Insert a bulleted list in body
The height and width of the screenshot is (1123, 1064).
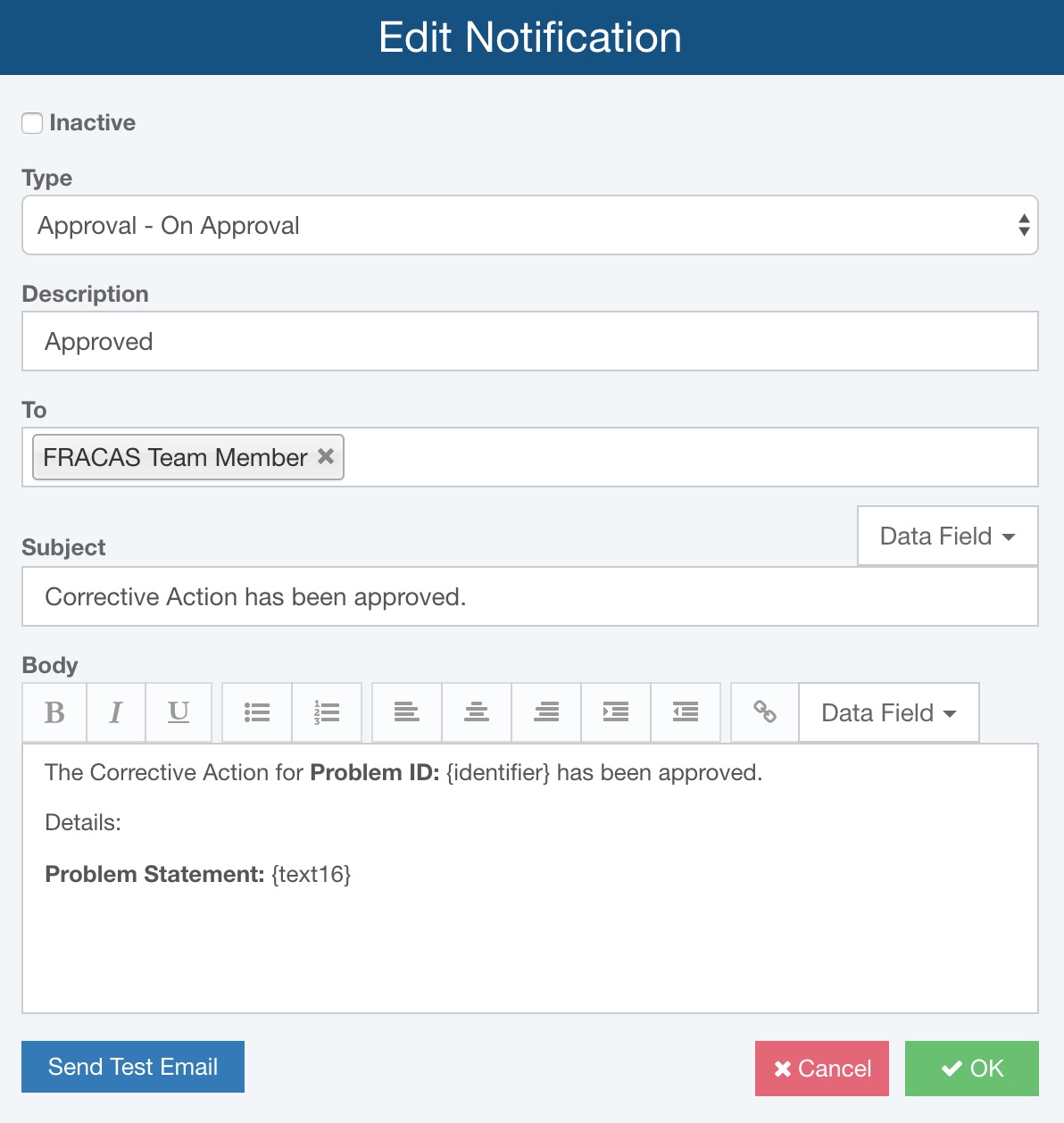(257, 712)
